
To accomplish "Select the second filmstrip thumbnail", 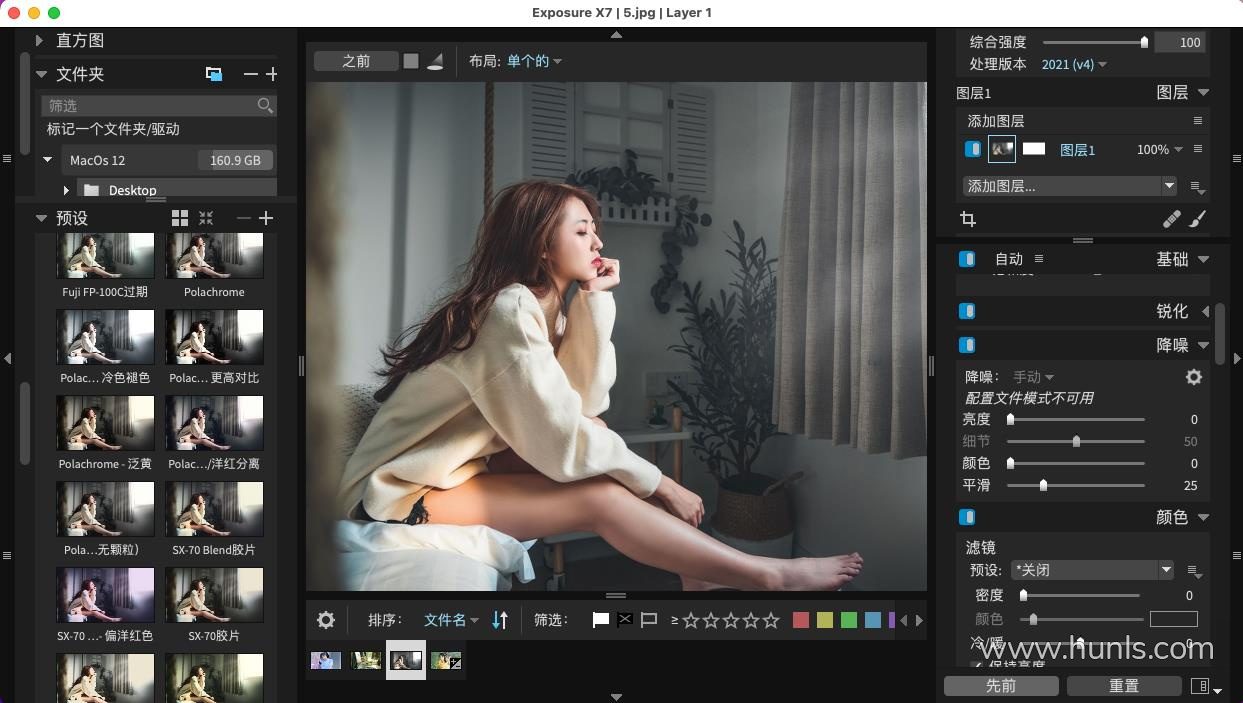I will click(x=366, y=660).
